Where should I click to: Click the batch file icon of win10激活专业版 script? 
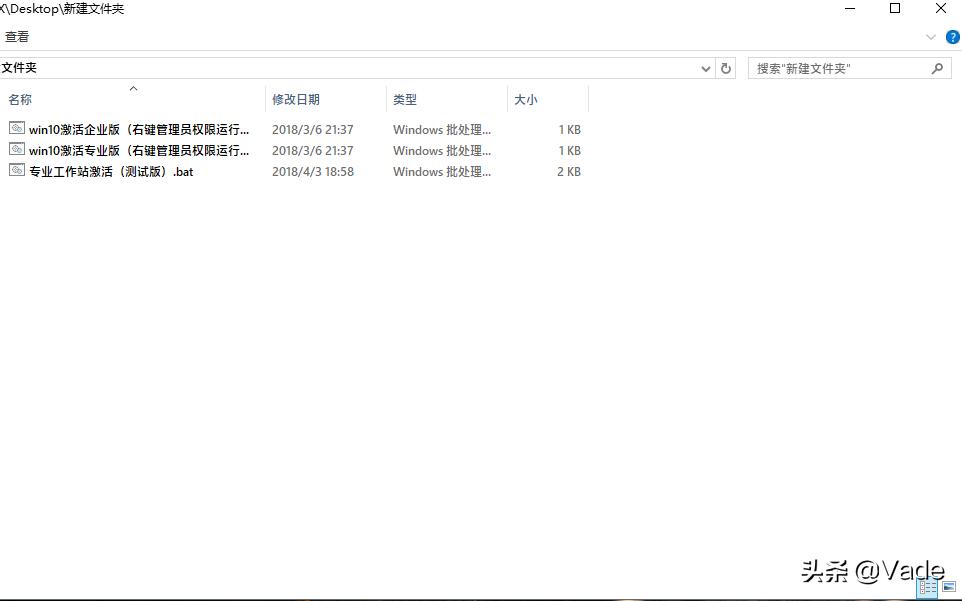tap(16, 150)
